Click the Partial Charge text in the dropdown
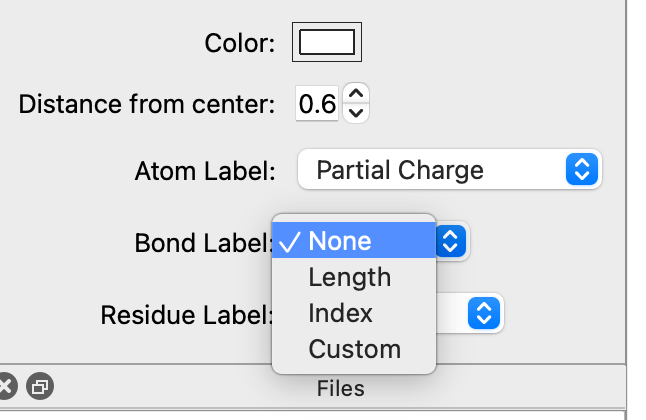The width and height of the screenshot is (646, 420). (x=399, y=170)
